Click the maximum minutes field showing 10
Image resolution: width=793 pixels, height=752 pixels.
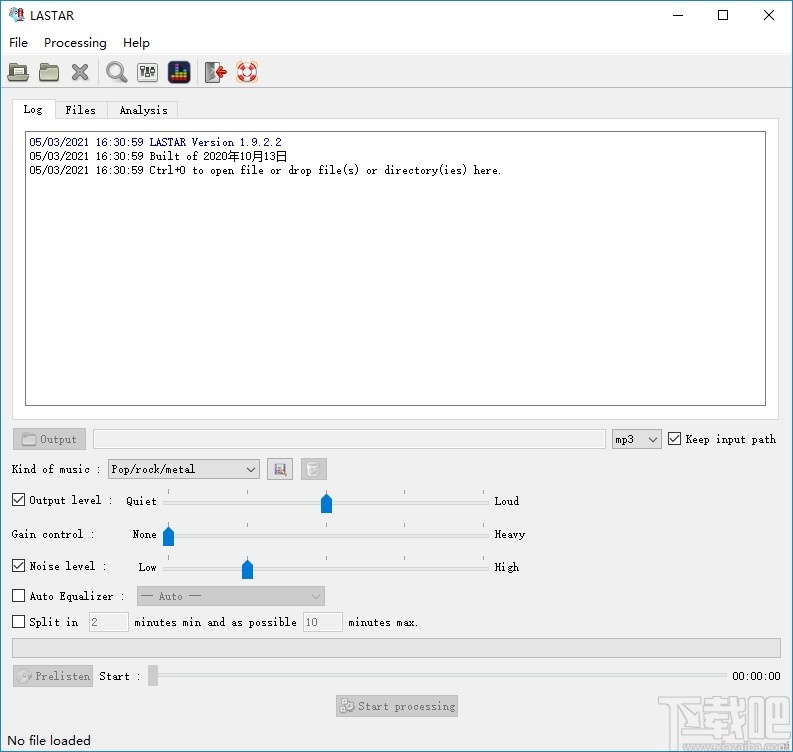tap(323, 622)
